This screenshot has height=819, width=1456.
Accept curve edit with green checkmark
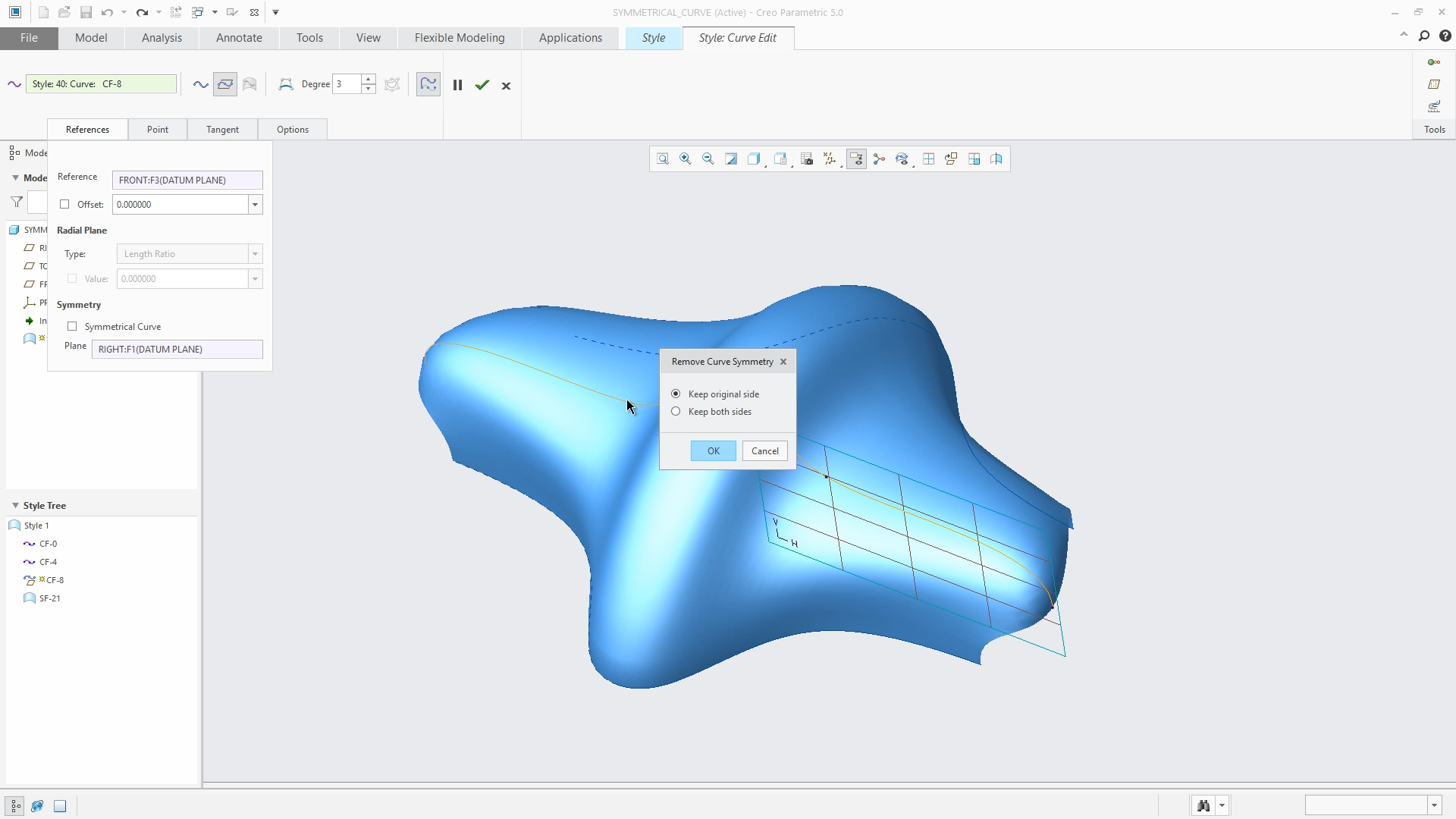click(x=482, y=85)
